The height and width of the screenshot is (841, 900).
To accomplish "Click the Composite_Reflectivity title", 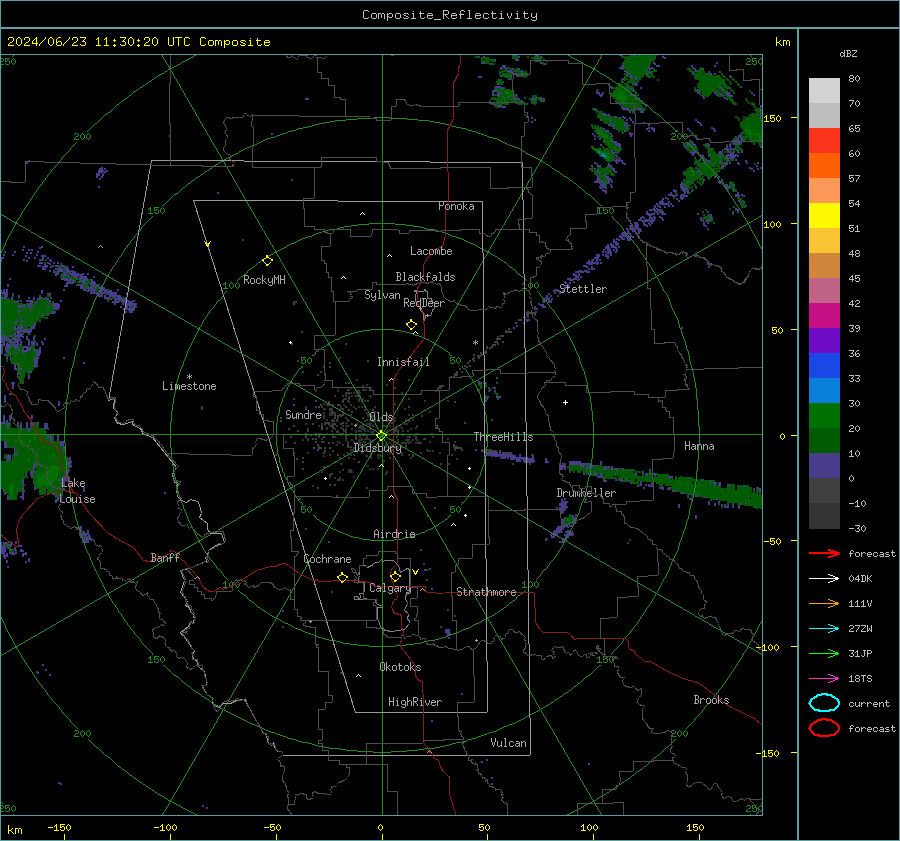I will click(449, 15).
